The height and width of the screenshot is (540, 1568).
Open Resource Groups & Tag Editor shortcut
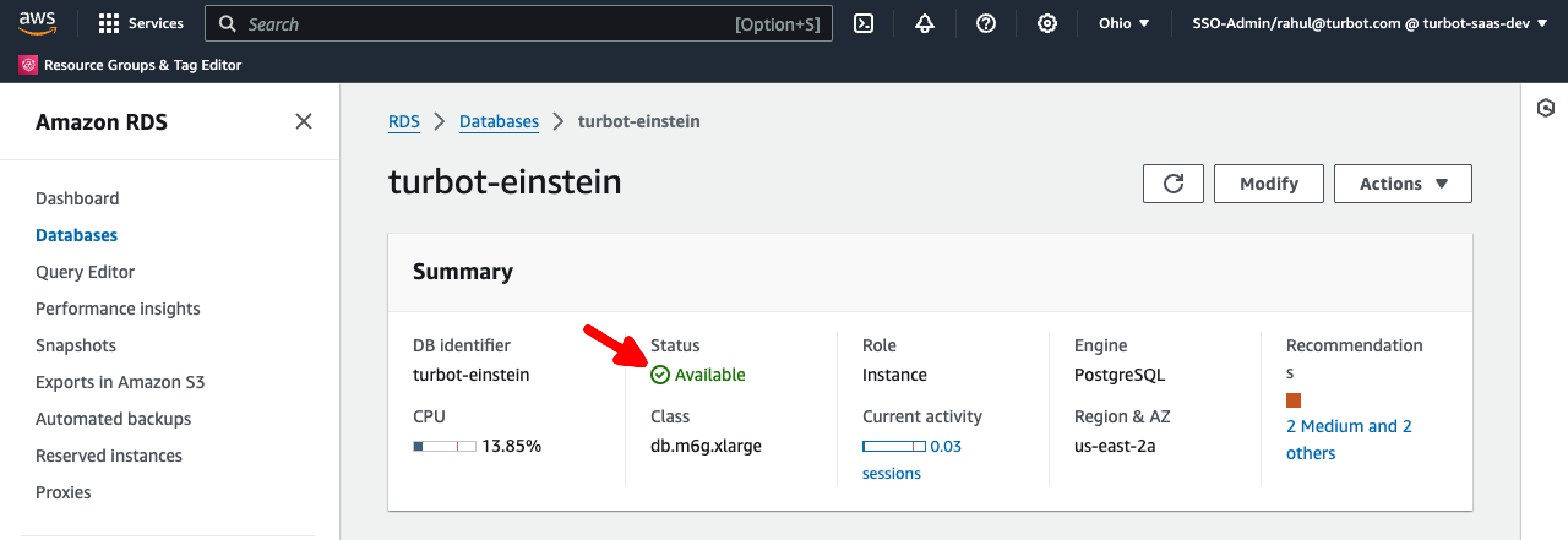coord(130,65)
